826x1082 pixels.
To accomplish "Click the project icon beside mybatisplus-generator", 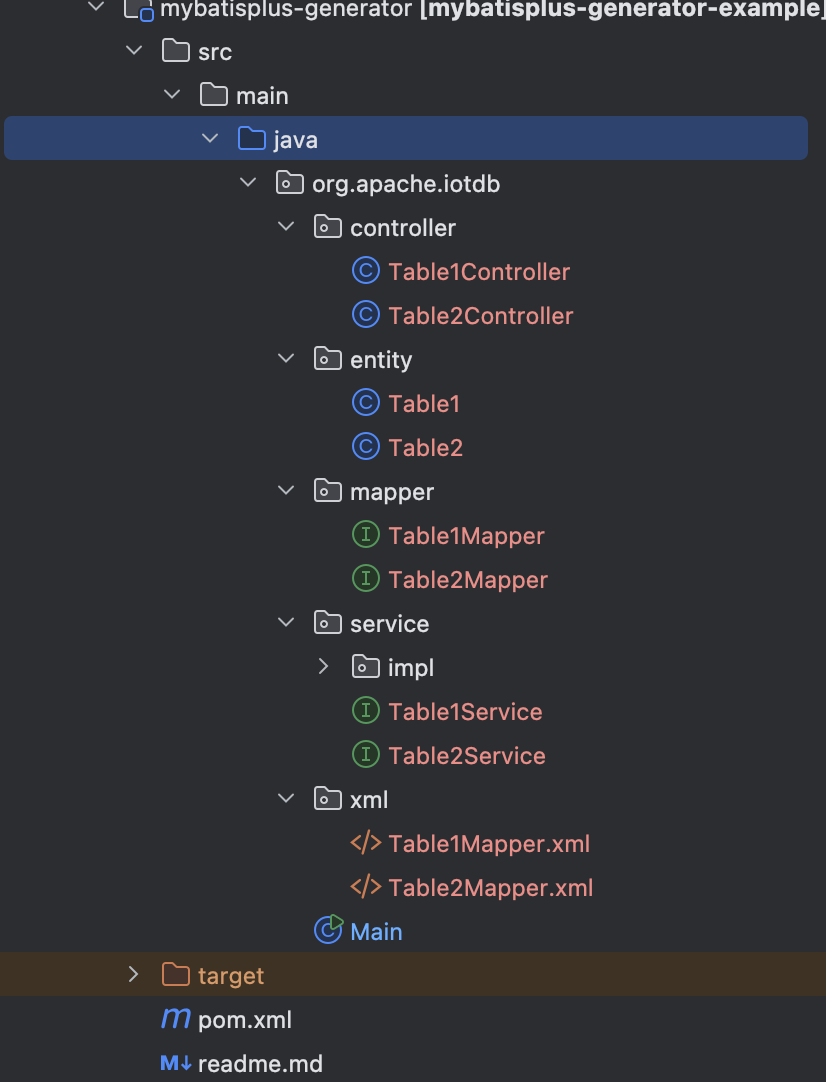I will (137, 12).
